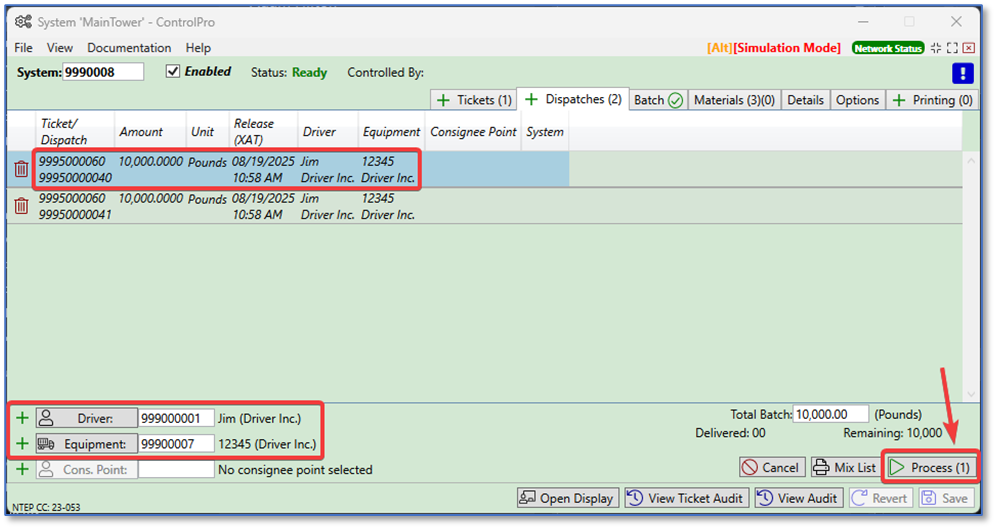Delete the first dispatch row with trash icon
996x529 pixels.
coord(21,169)
